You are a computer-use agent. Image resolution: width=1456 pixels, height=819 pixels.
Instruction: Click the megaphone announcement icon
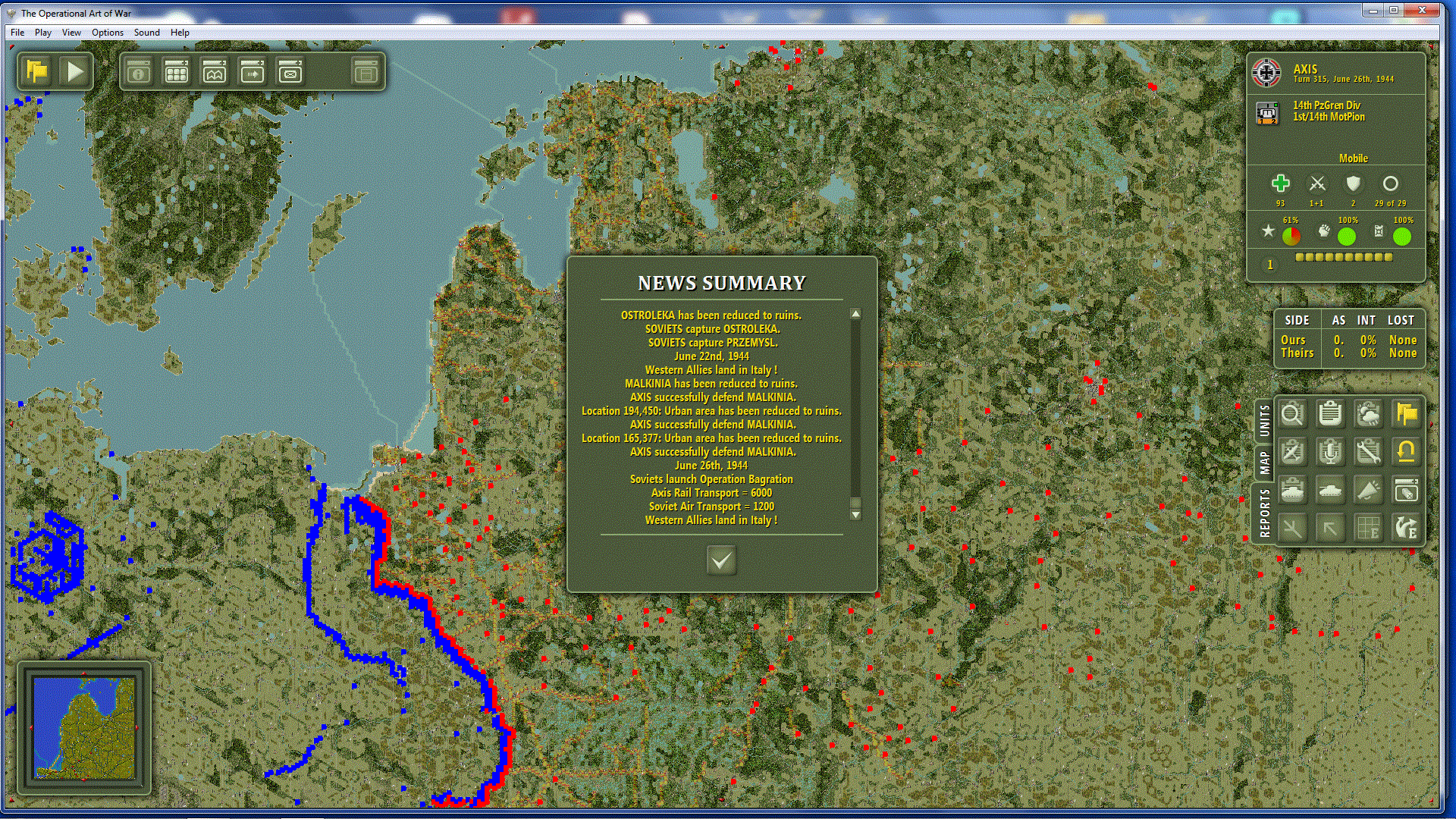[x=1368, y=491]
